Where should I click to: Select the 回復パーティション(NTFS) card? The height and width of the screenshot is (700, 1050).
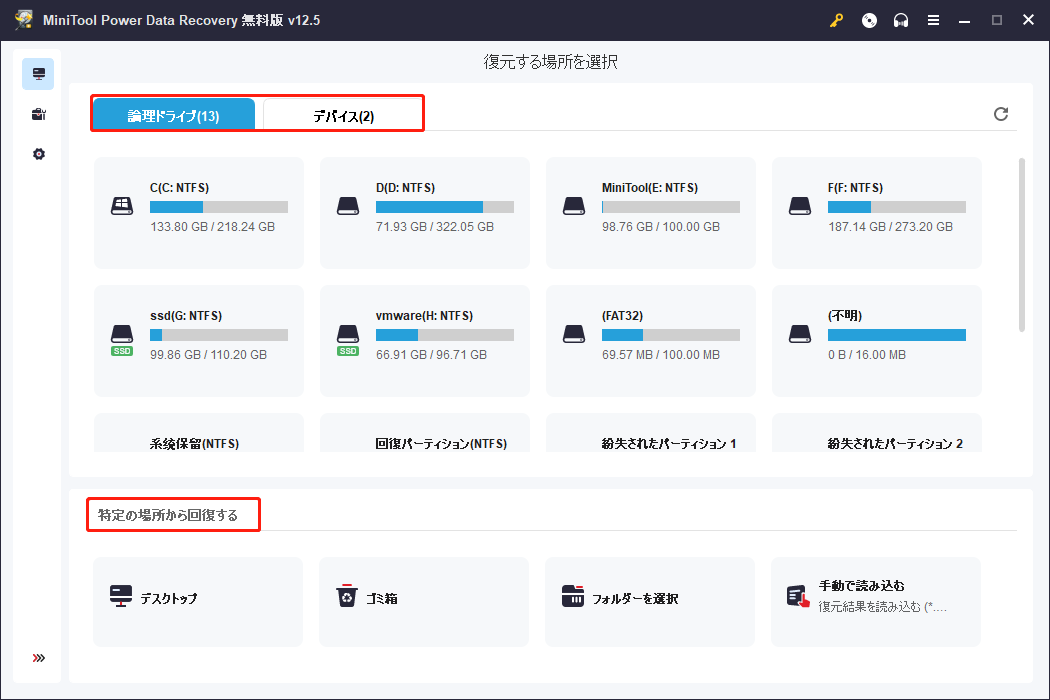[425, 433]
